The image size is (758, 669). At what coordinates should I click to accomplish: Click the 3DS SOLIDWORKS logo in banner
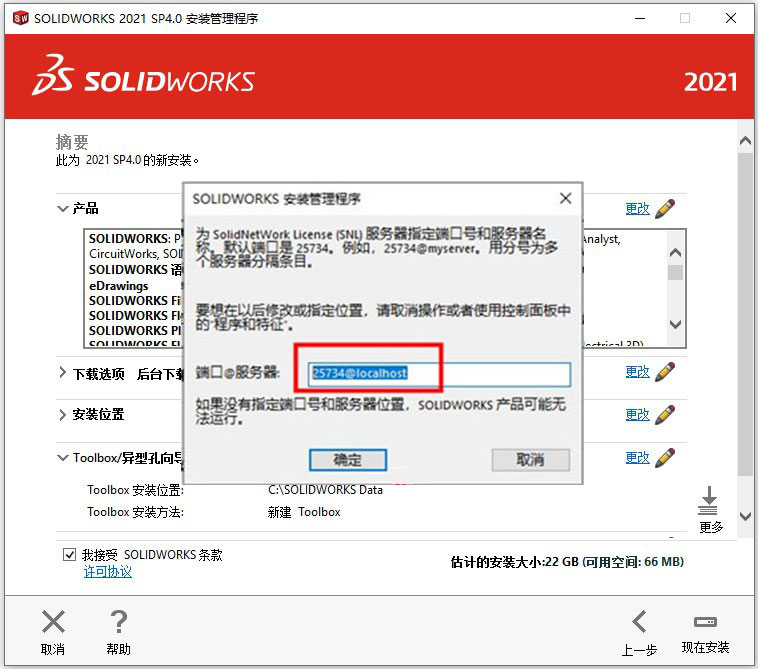(144, 76)
